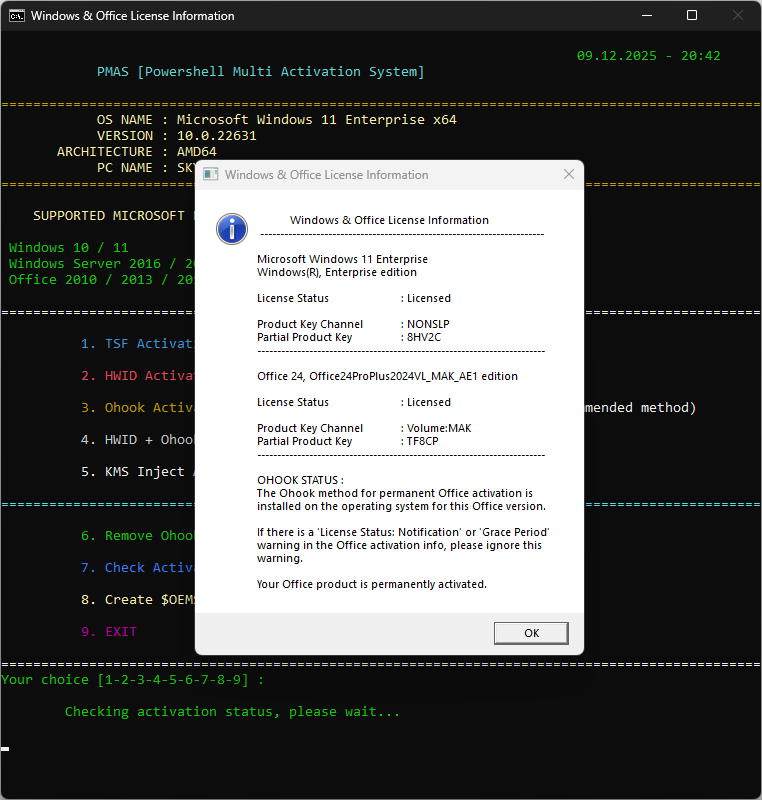Click the 'mended method)' text in the console

[641, 408]
